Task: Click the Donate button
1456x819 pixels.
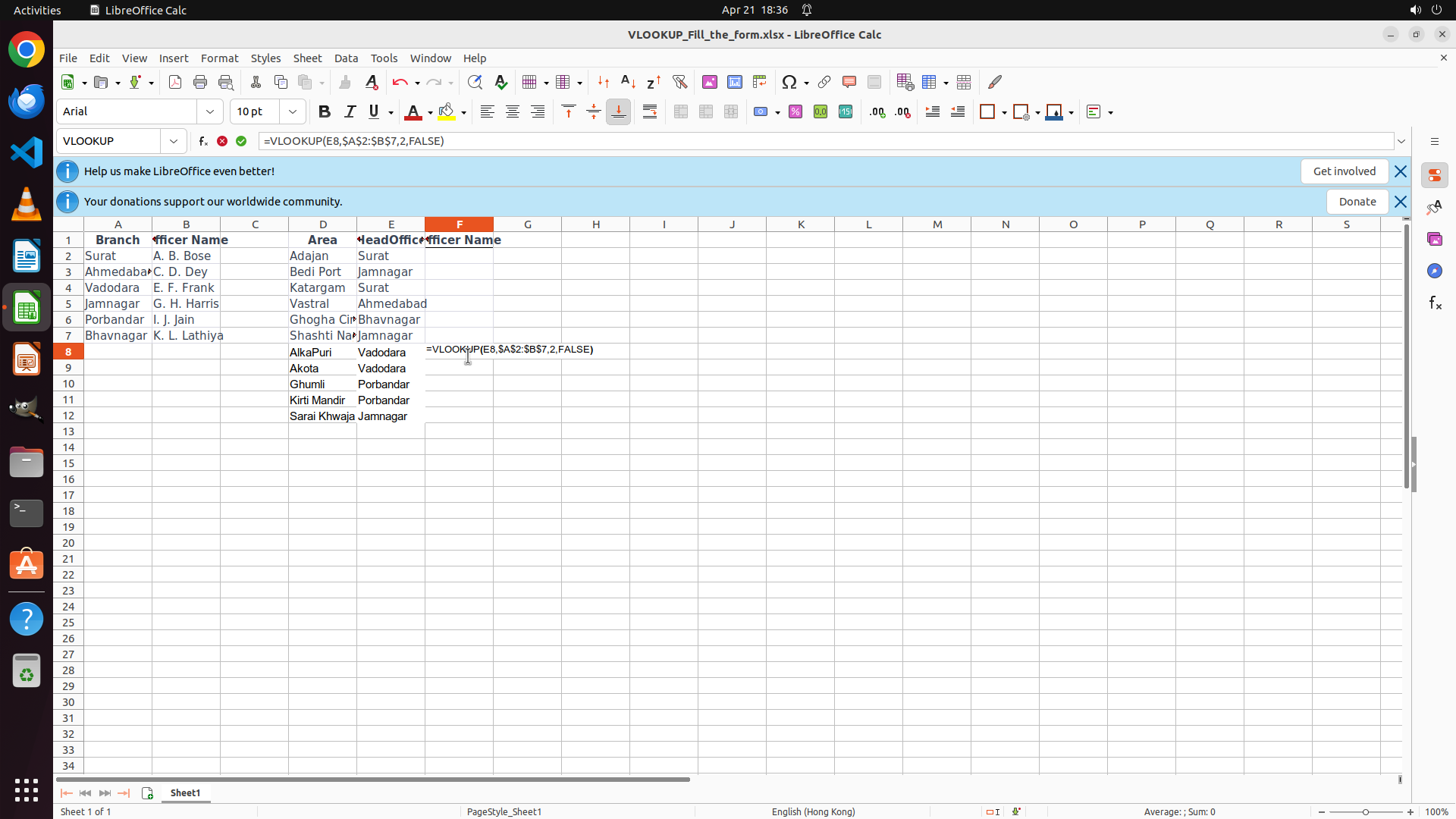Action: (x=1357, y=202)
